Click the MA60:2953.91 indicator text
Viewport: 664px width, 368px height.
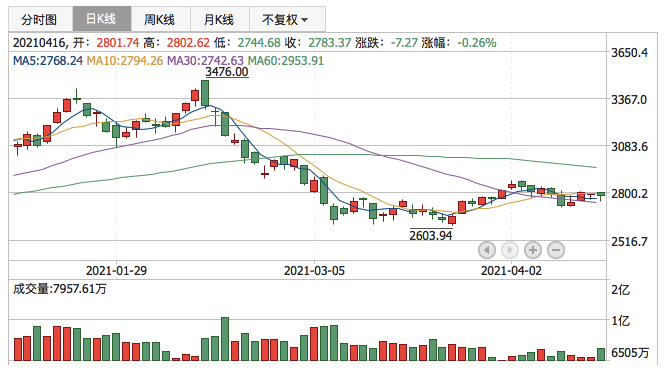[x=286, y=61]
